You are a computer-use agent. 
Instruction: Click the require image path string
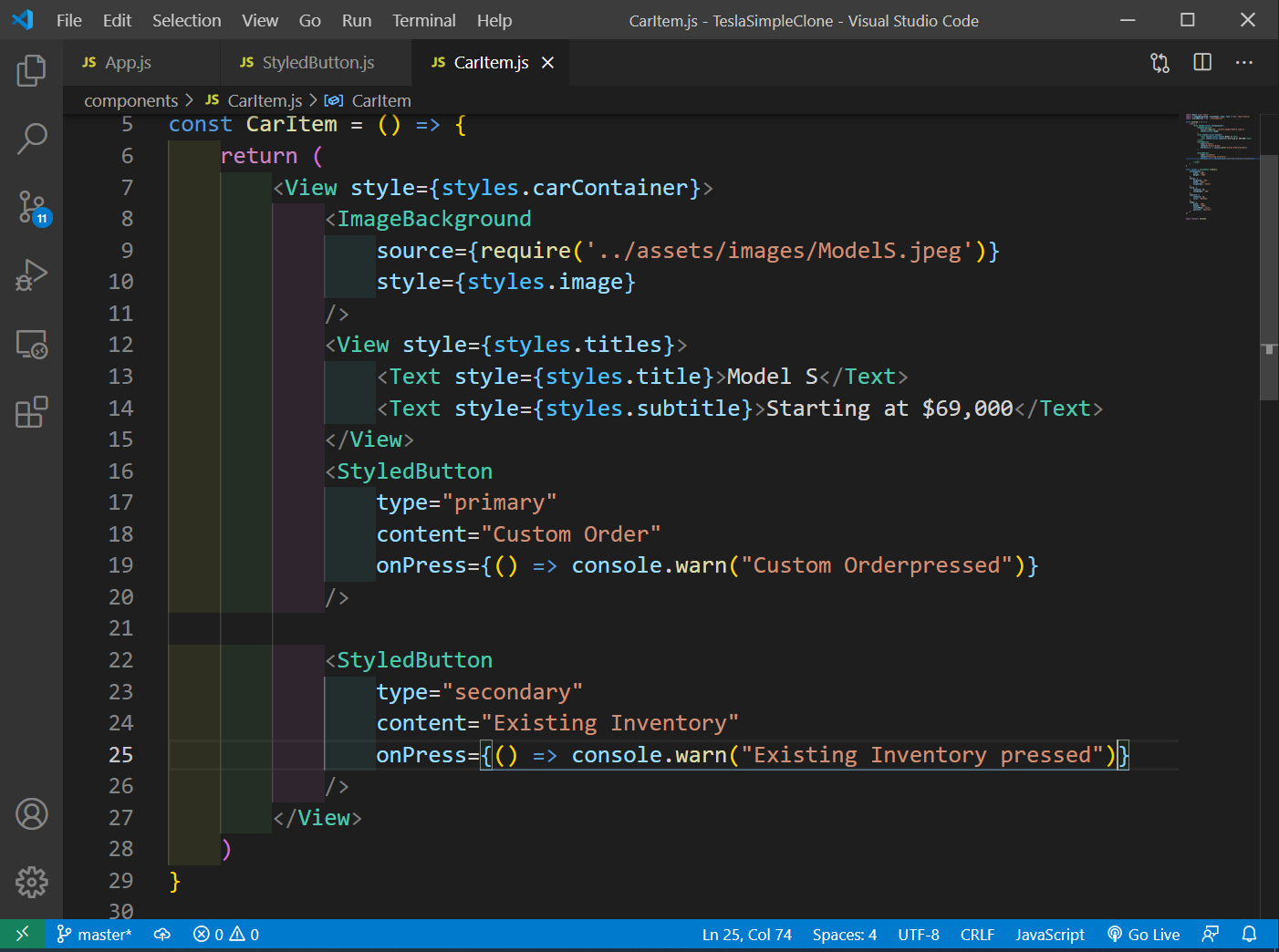pos(779,251)
